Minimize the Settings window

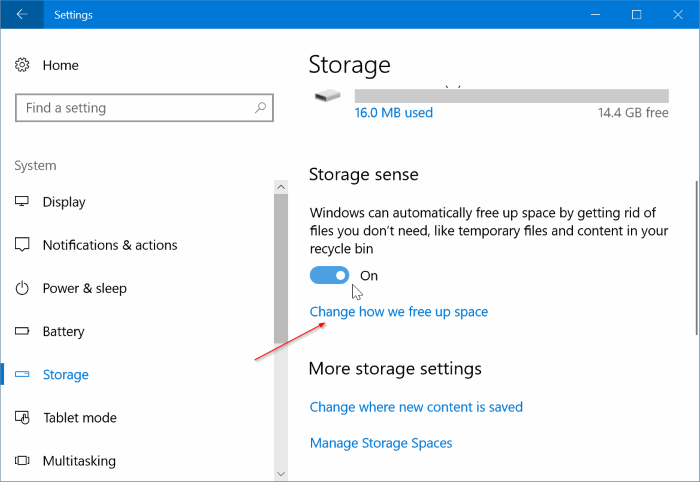click(x=595, y=14)
